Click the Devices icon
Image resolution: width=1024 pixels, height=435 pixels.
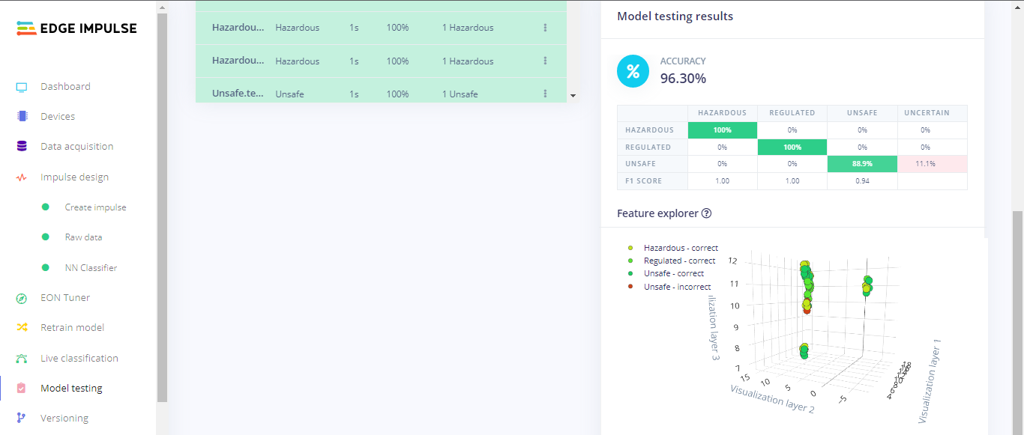tap(21, 117)
